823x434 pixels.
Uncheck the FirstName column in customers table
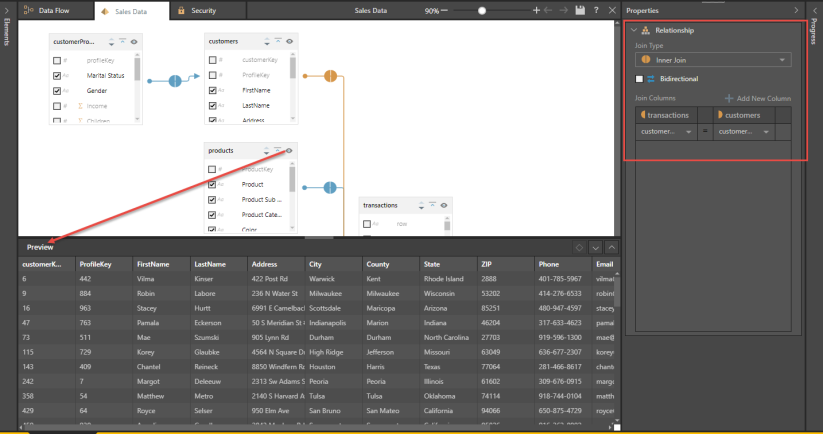[212, 90]
